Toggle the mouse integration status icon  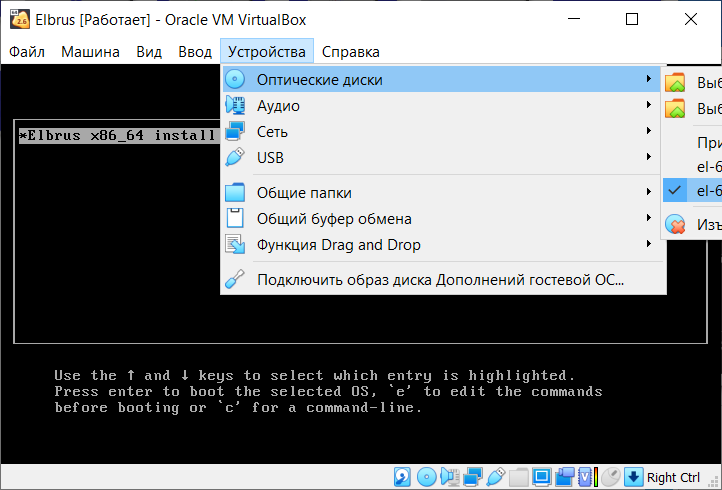click(x=611, y=477)
